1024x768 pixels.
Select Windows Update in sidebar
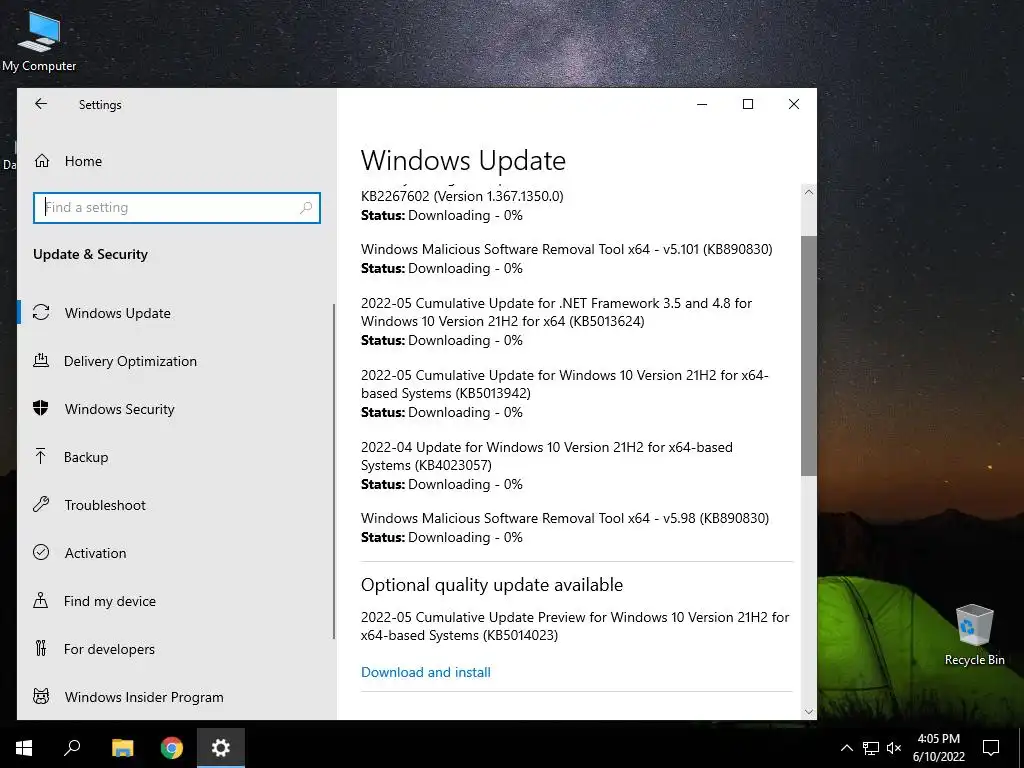[176, 313]
